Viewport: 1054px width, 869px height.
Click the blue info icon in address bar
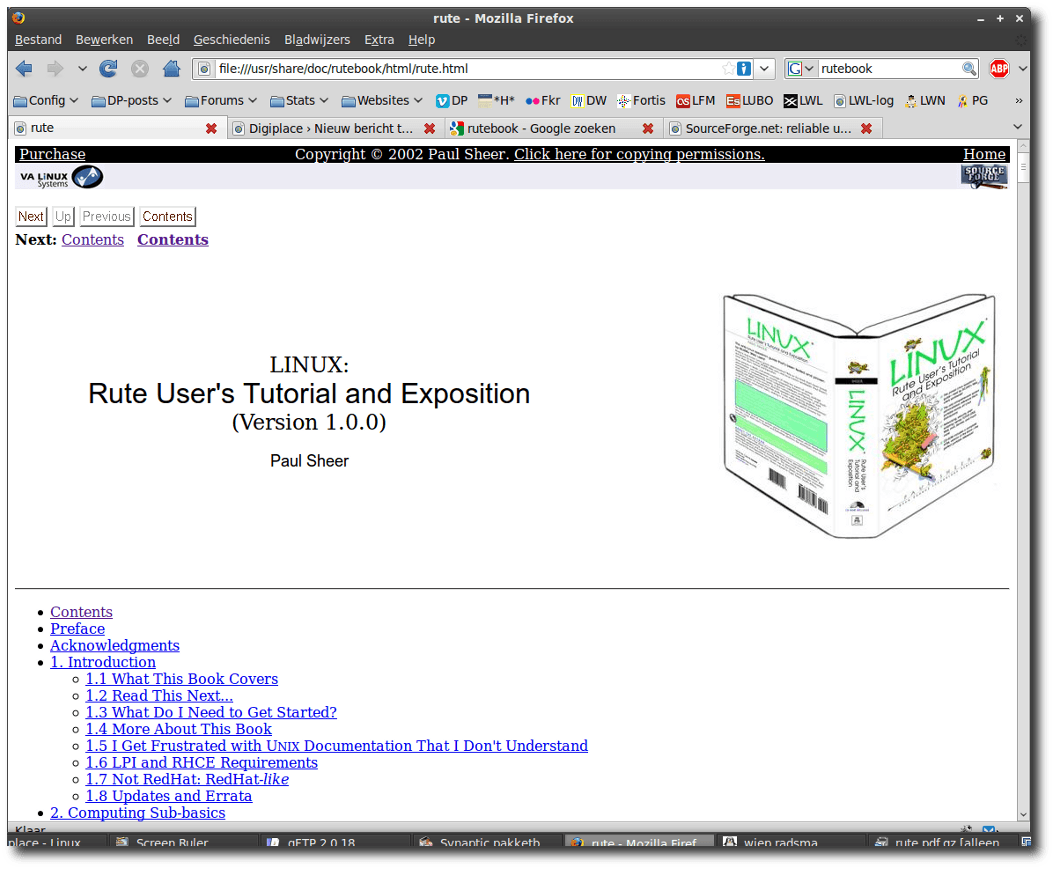[x=744, y=69]
